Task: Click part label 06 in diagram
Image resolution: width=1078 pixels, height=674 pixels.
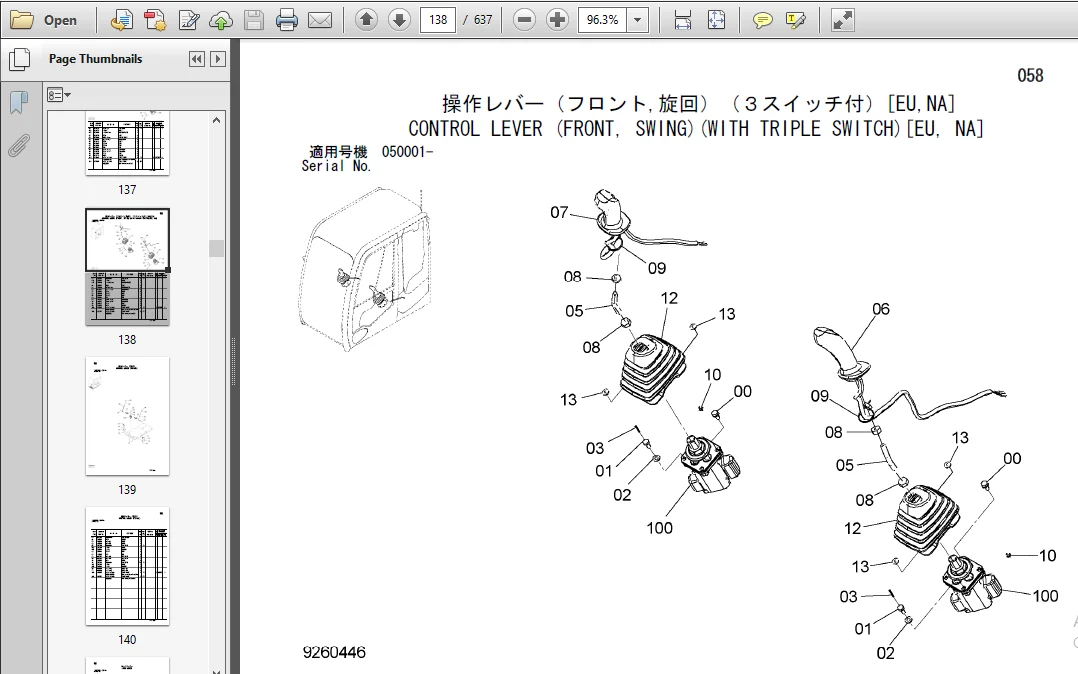Action: pos(881,309)
